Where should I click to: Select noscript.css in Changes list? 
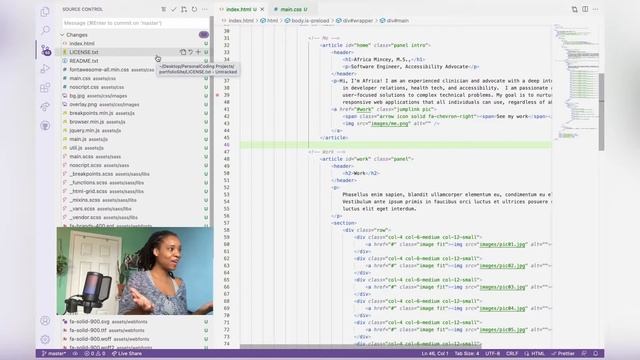135,87
